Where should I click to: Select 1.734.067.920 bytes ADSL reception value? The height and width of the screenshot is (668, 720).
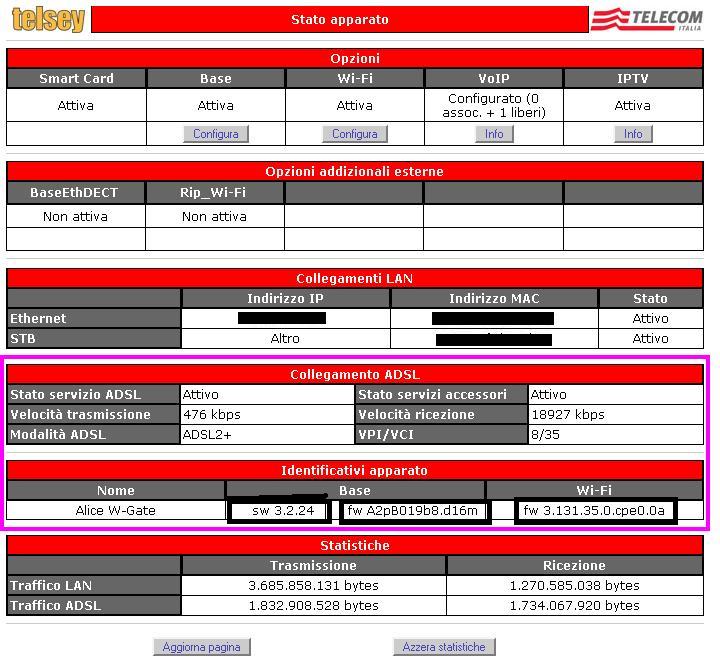click(575, 606)
